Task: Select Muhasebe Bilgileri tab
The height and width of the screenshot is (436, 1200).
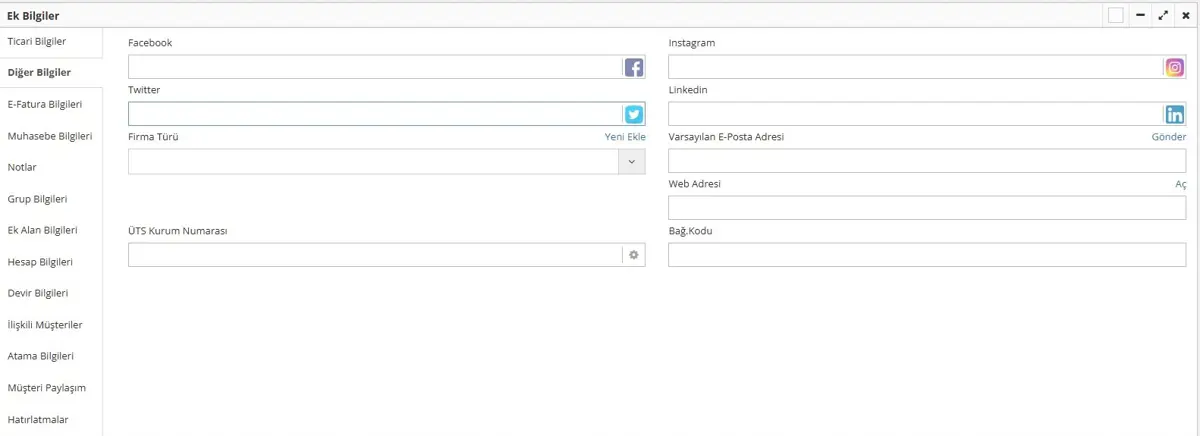Action: pyautogui.click(x=50, y=136)
